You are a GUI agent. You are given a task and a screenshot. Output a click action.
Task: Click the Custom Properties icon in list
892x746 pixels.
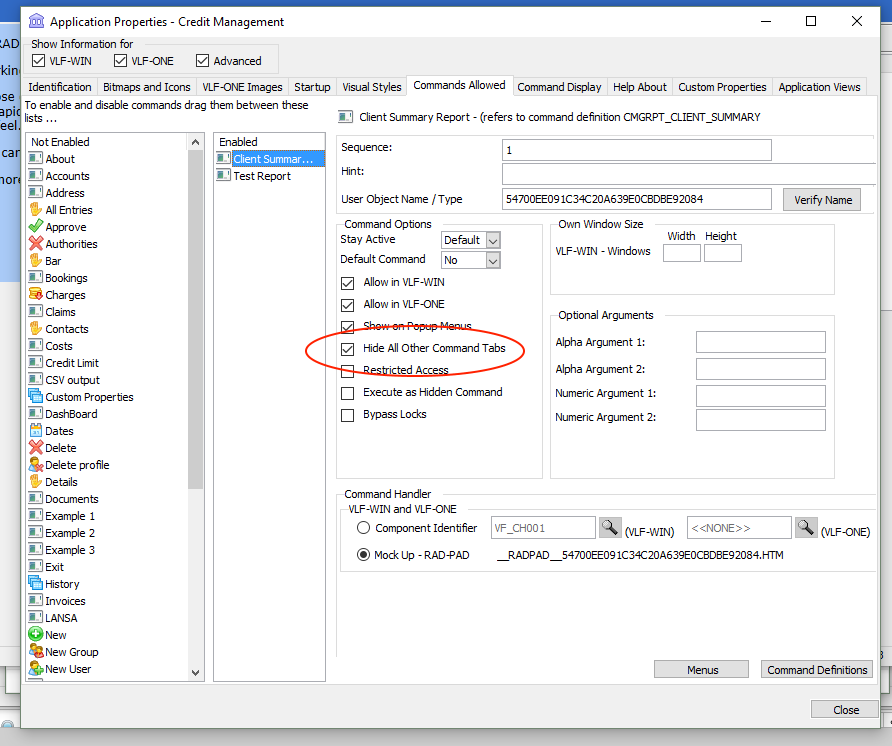click(36, 396)
